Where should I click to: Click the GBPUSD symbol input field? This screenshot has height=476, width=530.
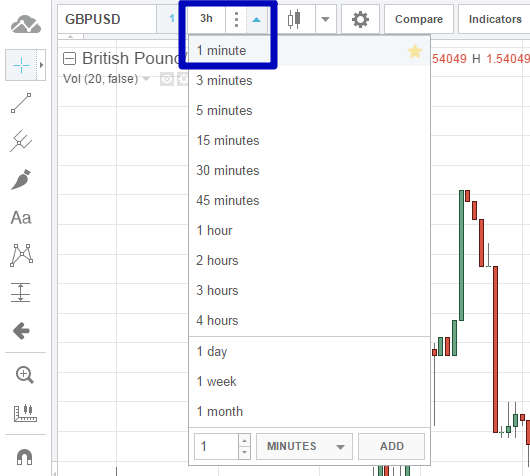click(x=107, y=19)
